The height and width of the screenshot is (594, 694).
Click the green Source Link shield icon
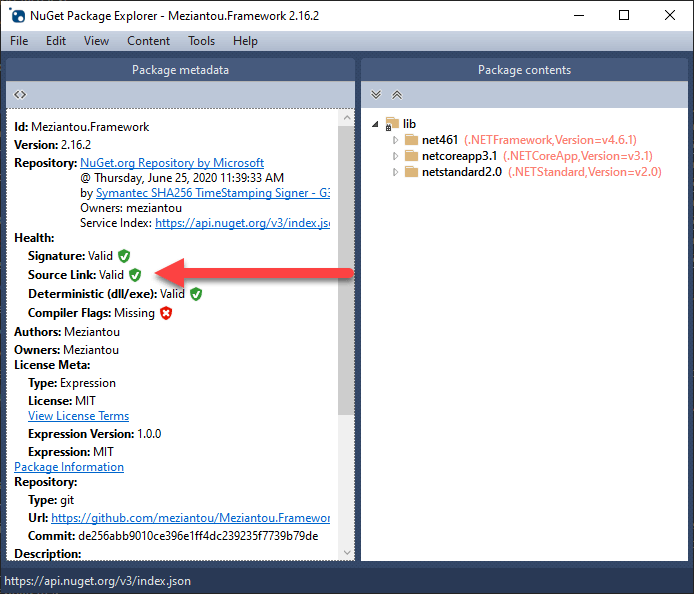(135, 275)
